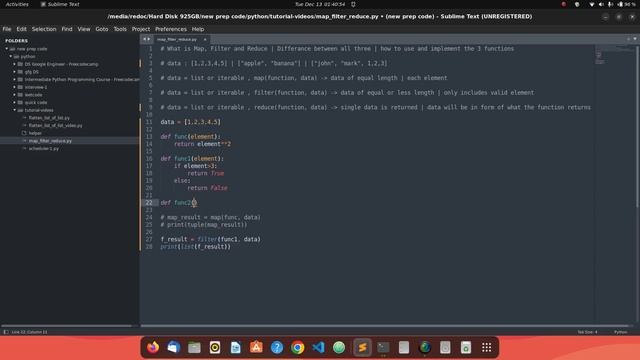The height and width of the screenshot is (360, 640).
Task: Open the Edit menu
Action: 21,29
